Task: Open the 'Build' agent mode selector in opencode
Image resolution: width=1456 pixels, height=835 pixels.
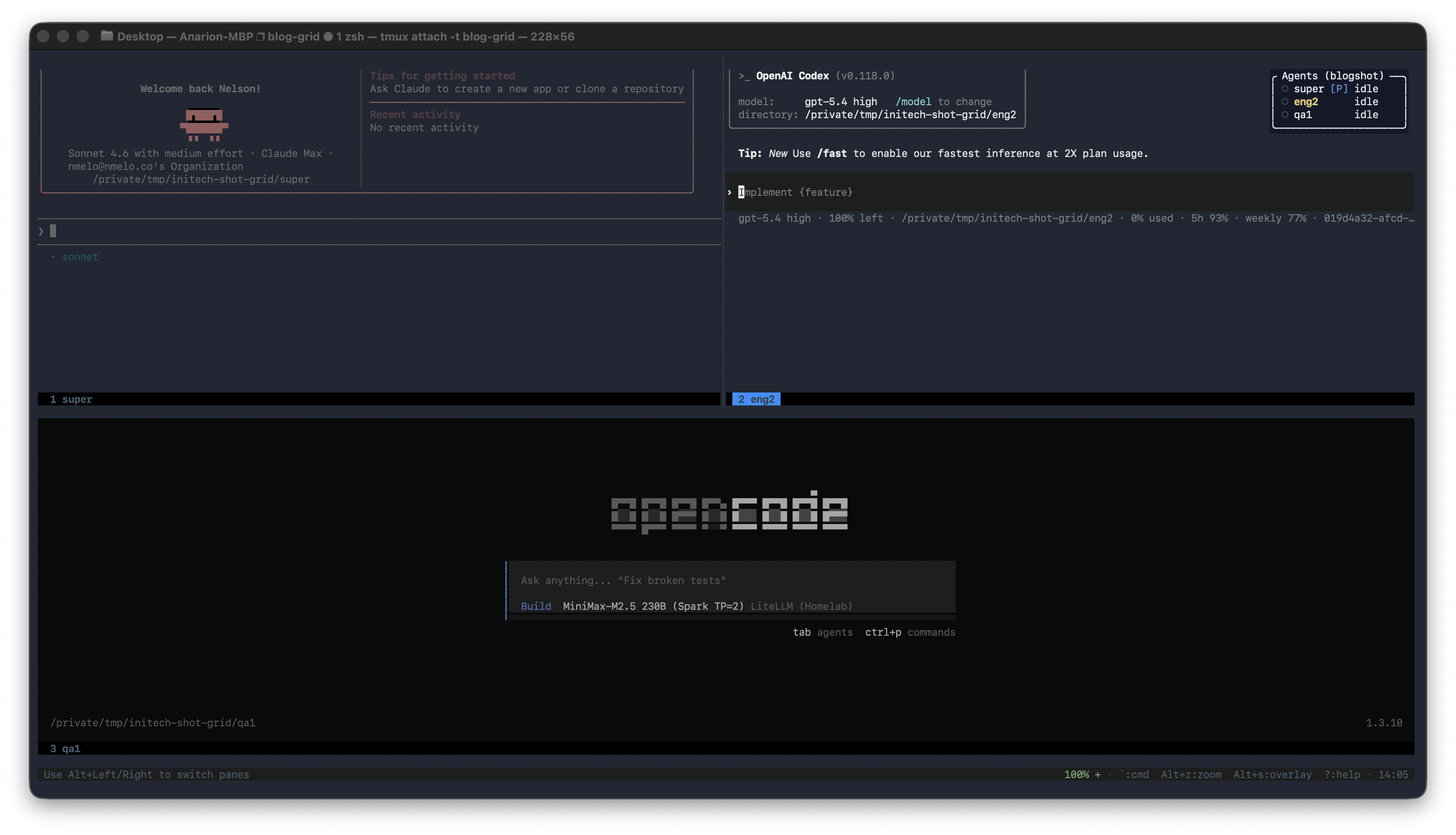Action: [536, 606]
